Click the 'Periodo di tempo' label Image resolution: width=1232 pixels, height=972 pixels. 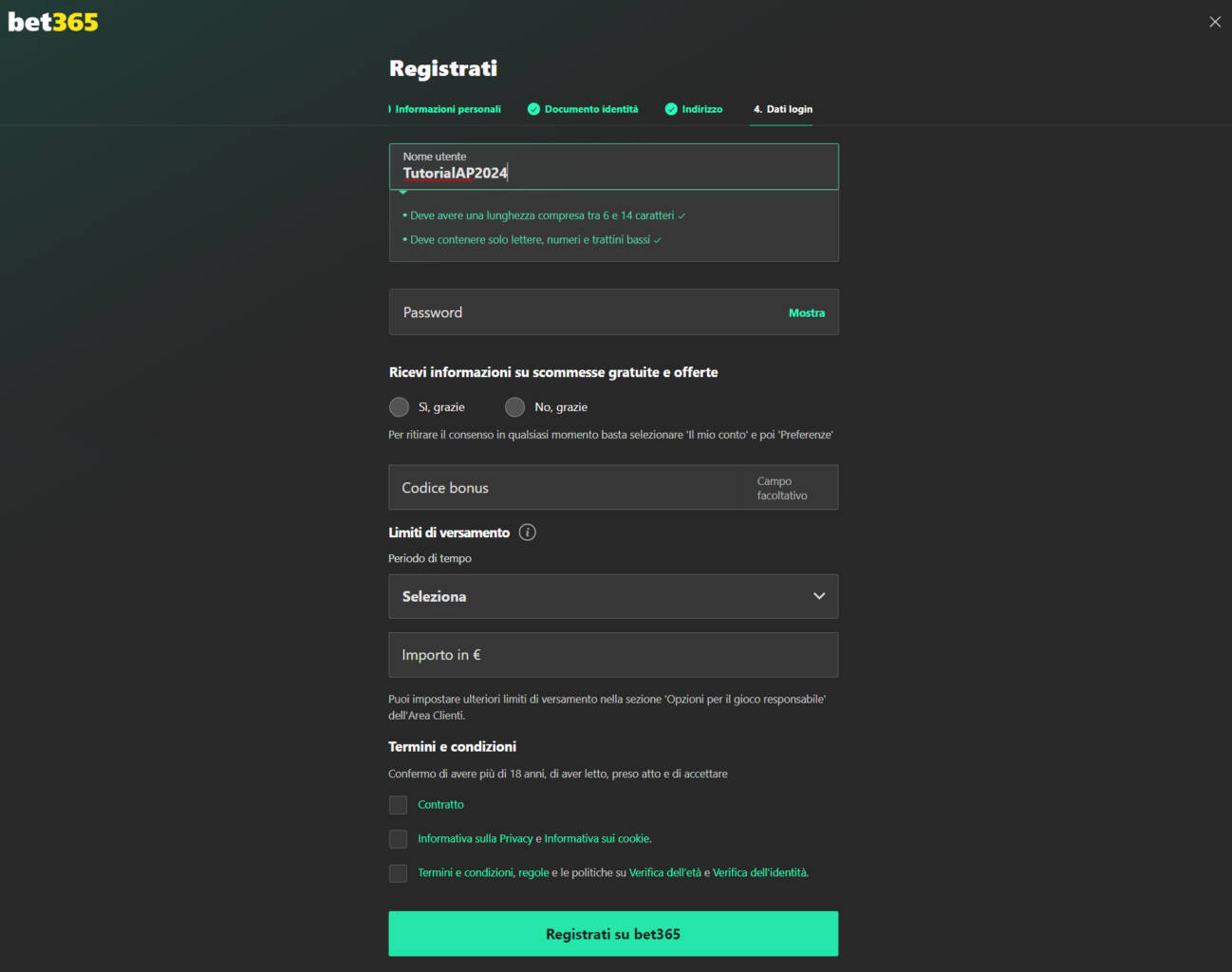click(x=430, y=559)
